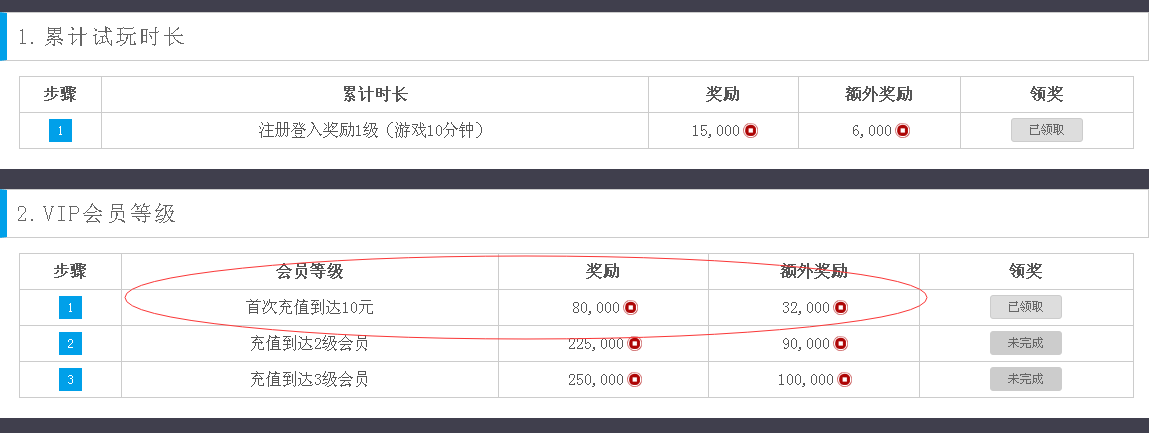Viewport: 1149px width, 433px height.
Task: Click the coin icon next to 250,000
Action: click(x=635, y=380)
